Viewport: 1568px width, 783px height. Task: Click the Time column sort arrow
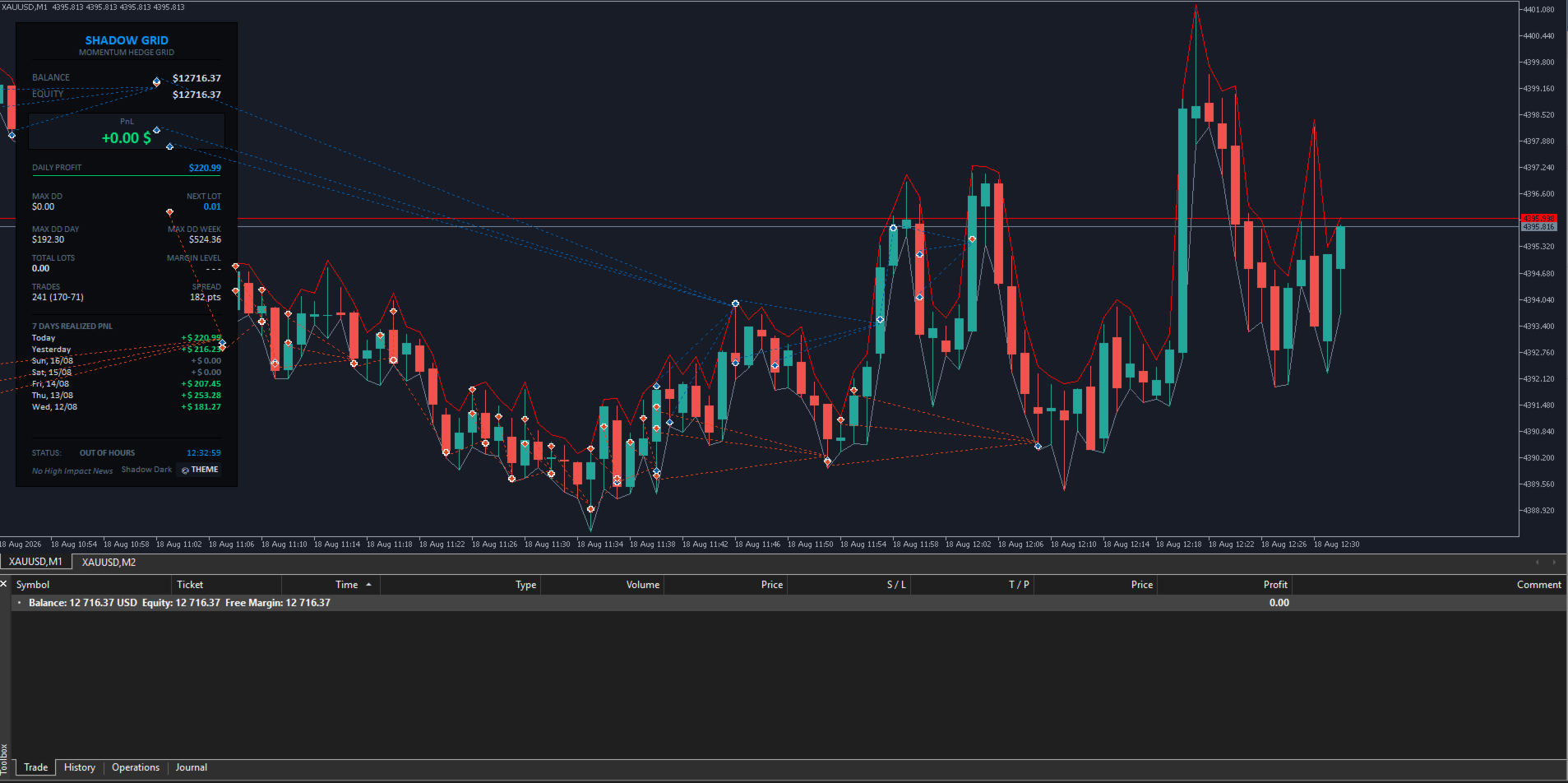click(x=368, y=585)
